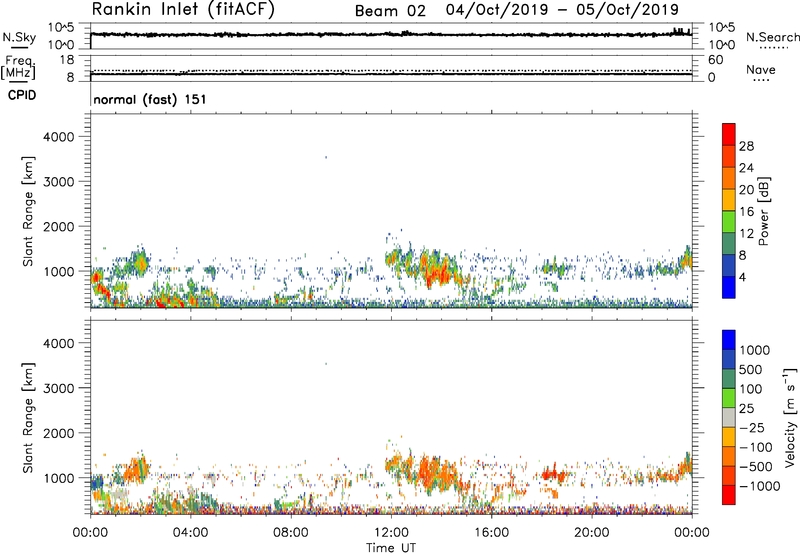Screen dimensions: 800x554
Task: Click the 'Time UT' axis title
Action: pyautogui.click(x=391, y=548)
